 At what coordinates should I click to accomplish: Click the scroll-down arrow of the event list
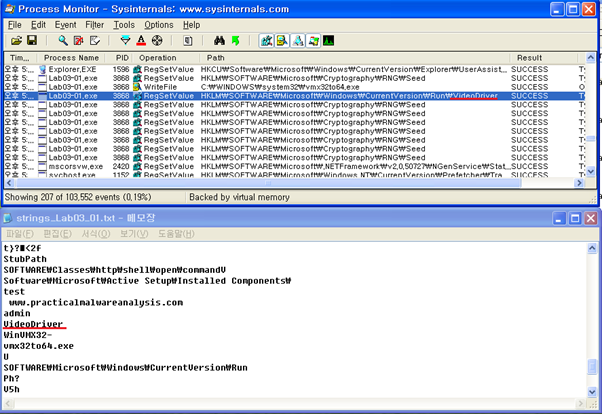coord(590,172)
